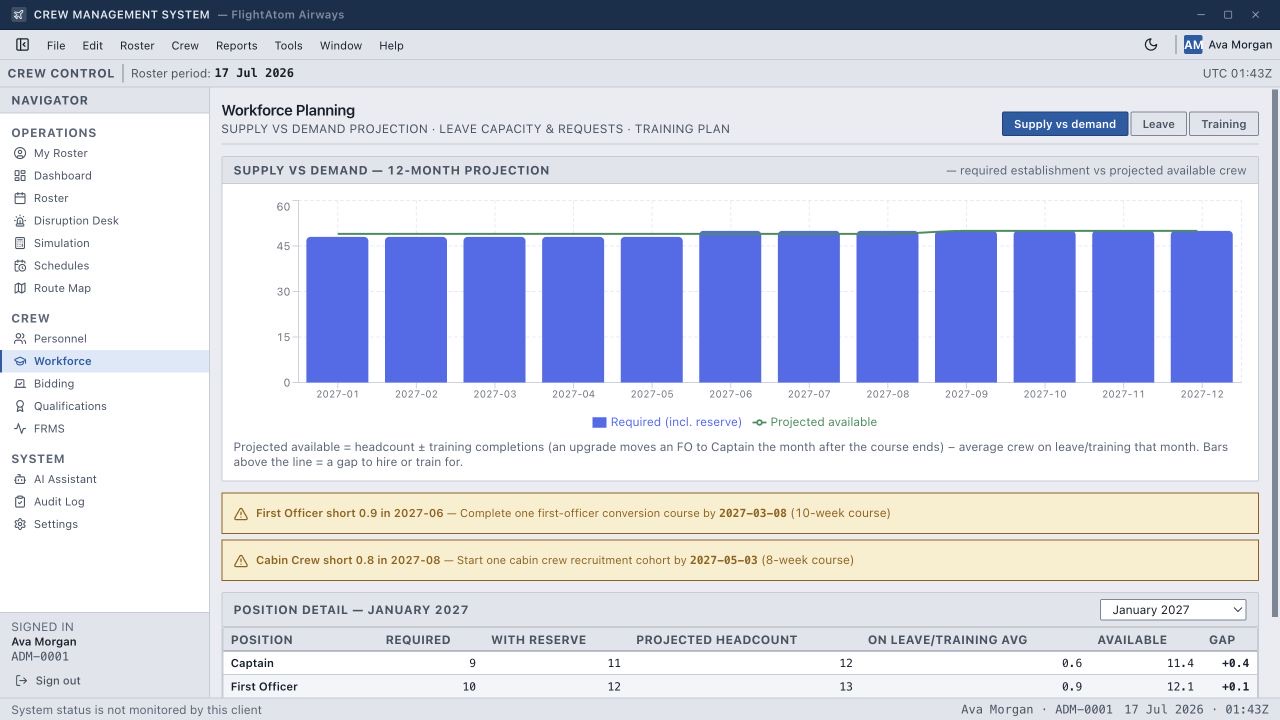Open Disruption Desk page
This screenshot has height=720, width=1280.
[x=105, y=221]
